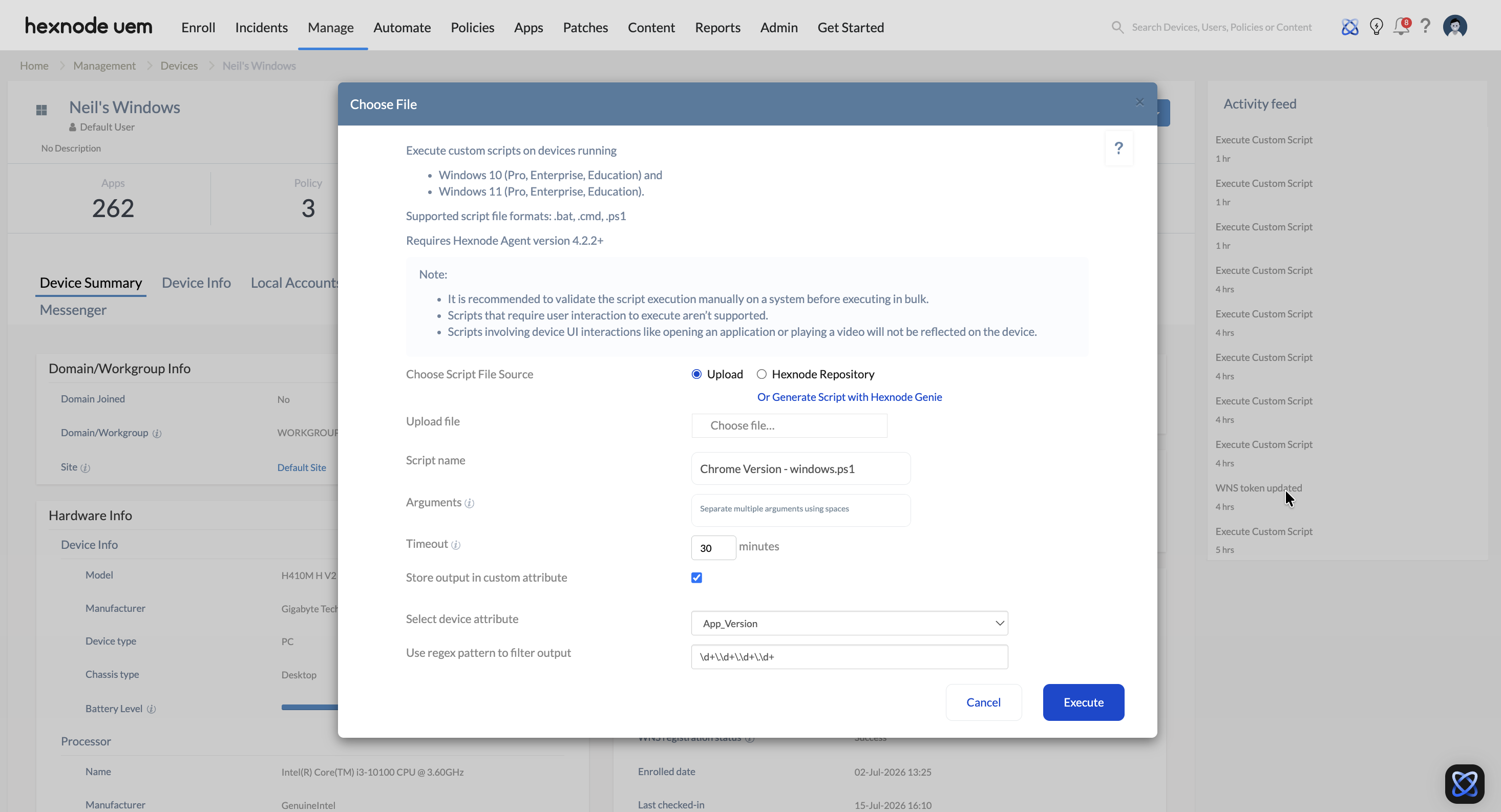The image size is (1501, 812).
Task: Click the Cancel button
Action: point(984,702)
